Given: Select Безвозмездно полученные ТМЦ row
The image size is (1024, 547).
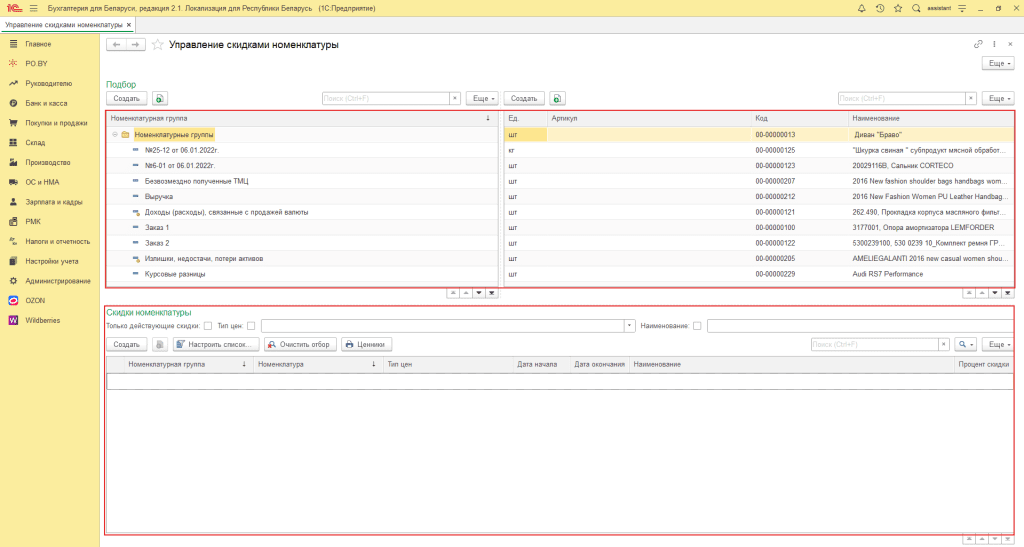Looking at the screenshot, I should tap(302, 181).
